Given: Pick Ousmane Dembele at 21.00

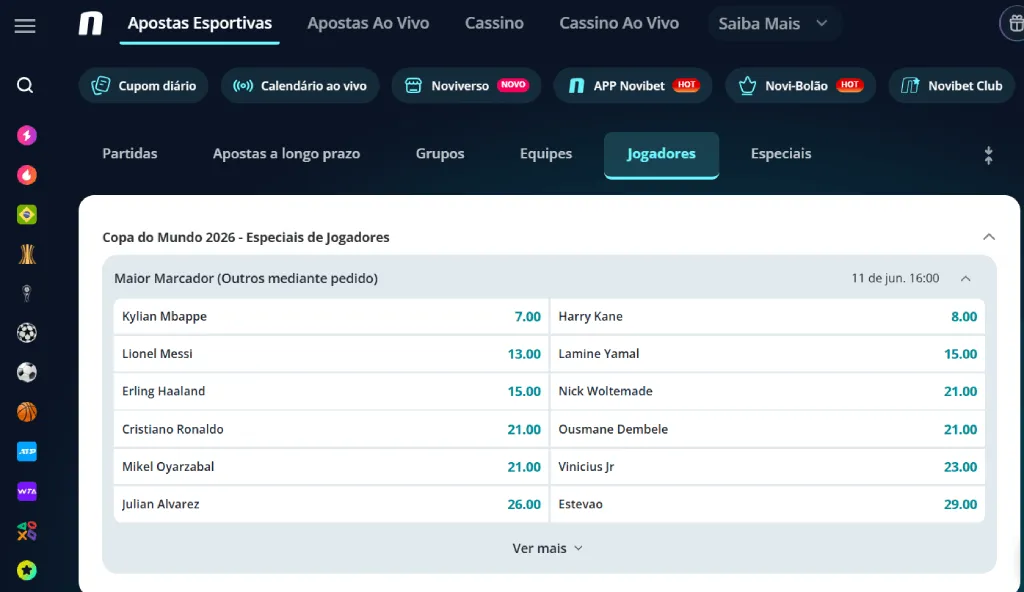Looking at the screenshot, I should pos(767,429).
